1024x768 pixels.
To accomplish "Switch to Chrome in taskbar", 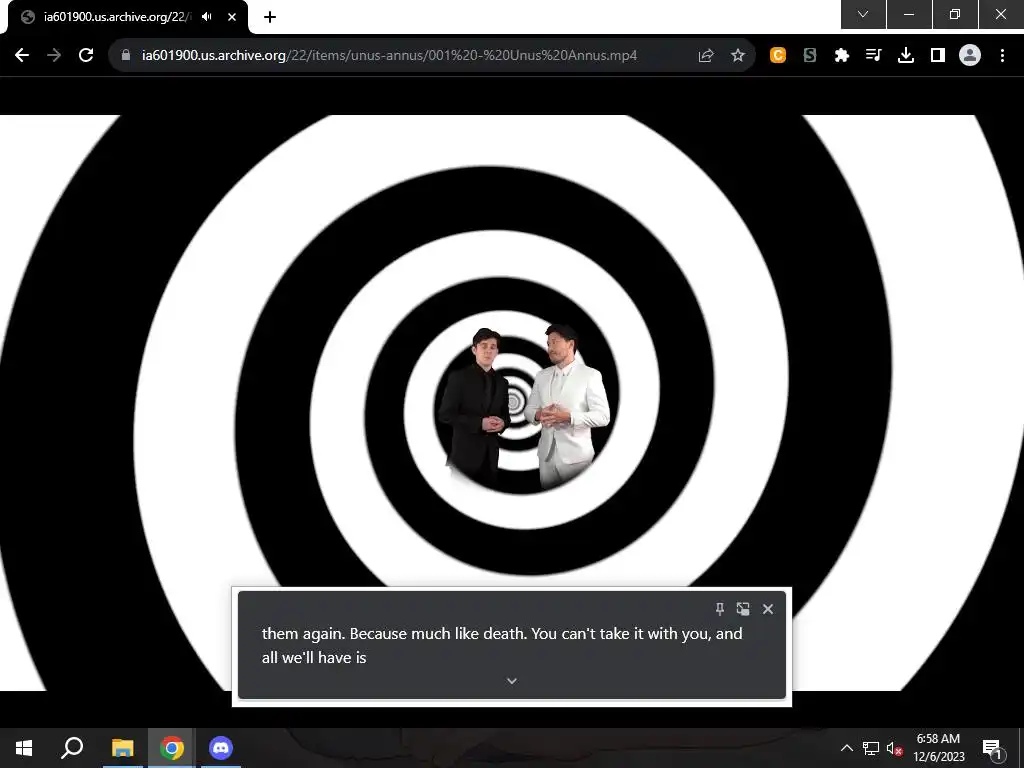I will coord(172,748).
